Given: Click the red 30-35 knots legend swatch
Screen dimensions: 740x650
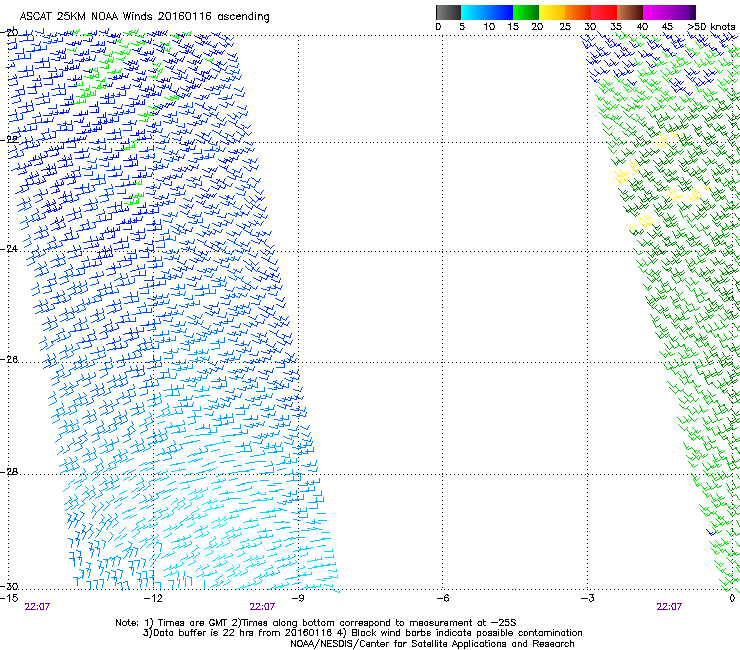Looking at the screenshot, I should tap(604, 12).
